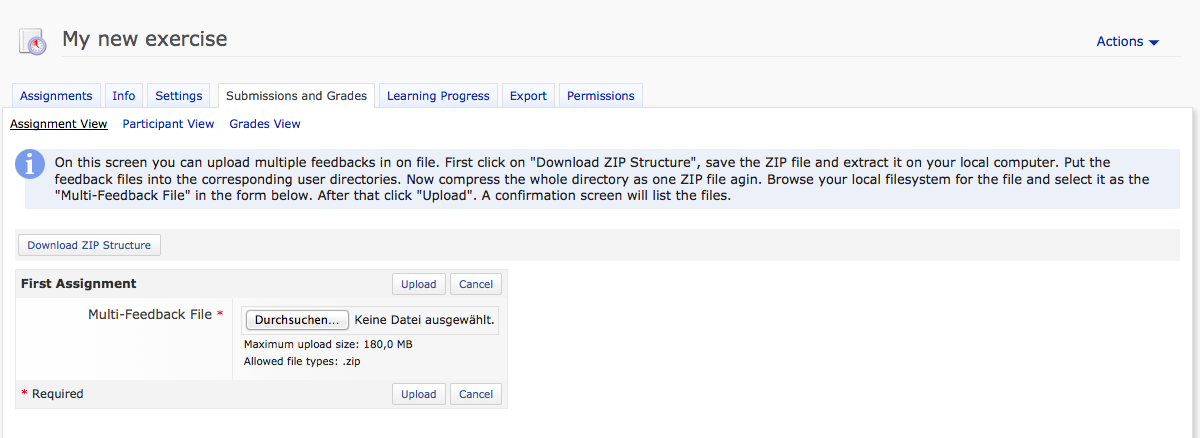This screenshot has width=1200, height=438.
Task: Click the blue info icon
Action: (x=31, y=164)
